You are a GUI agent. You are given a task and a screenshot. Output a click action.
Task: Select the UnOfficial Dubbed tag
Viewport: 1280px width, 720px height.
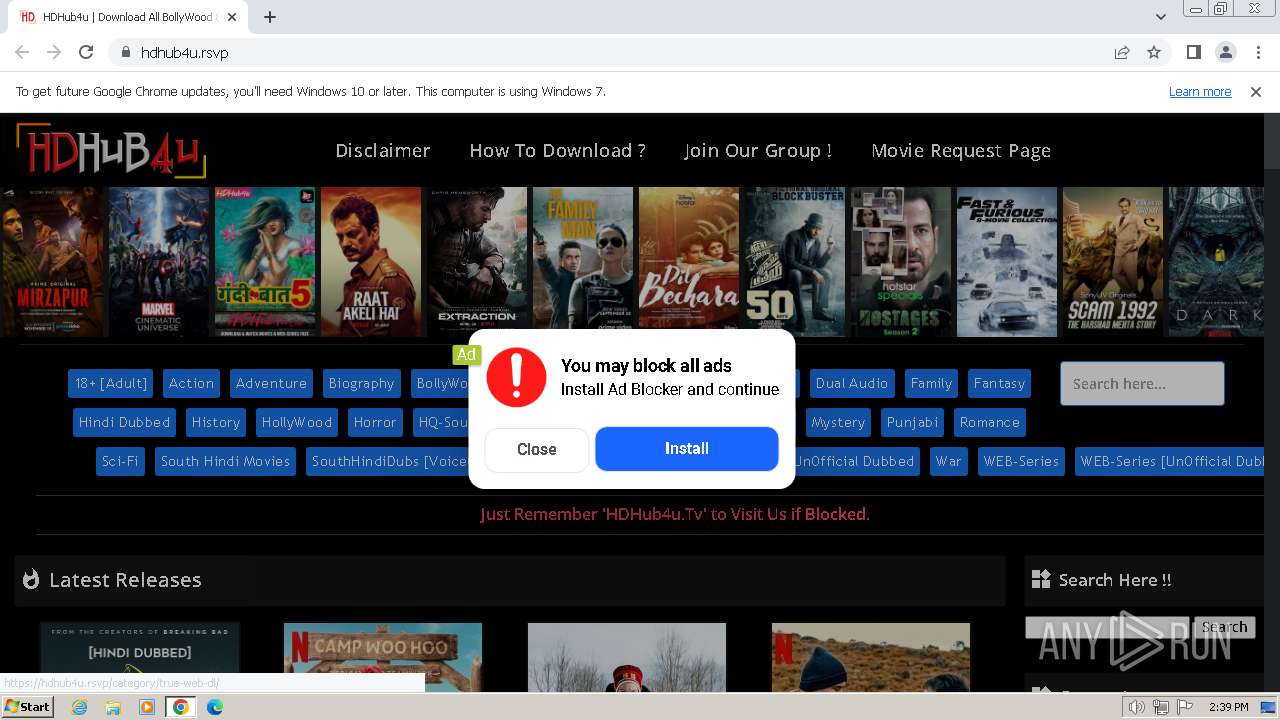855,462
